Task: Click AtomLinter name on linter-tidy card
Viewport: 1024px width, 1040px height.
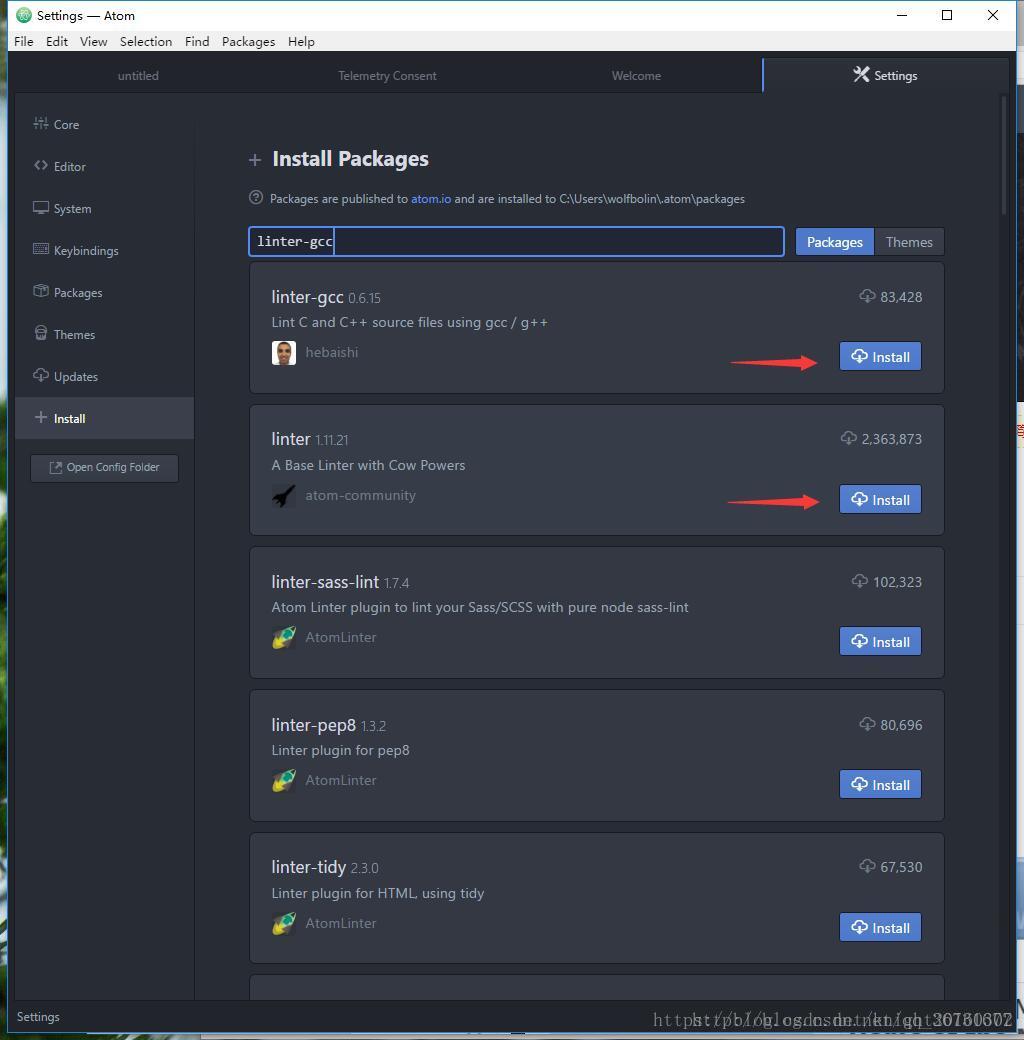Action: pyautogui.click(x=340, y=923)
